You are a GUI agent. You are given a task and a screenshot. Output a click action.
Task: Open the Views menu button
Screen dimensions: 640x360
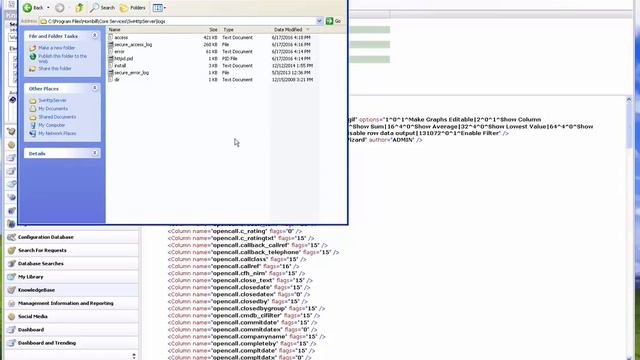[x=159, y=8]
